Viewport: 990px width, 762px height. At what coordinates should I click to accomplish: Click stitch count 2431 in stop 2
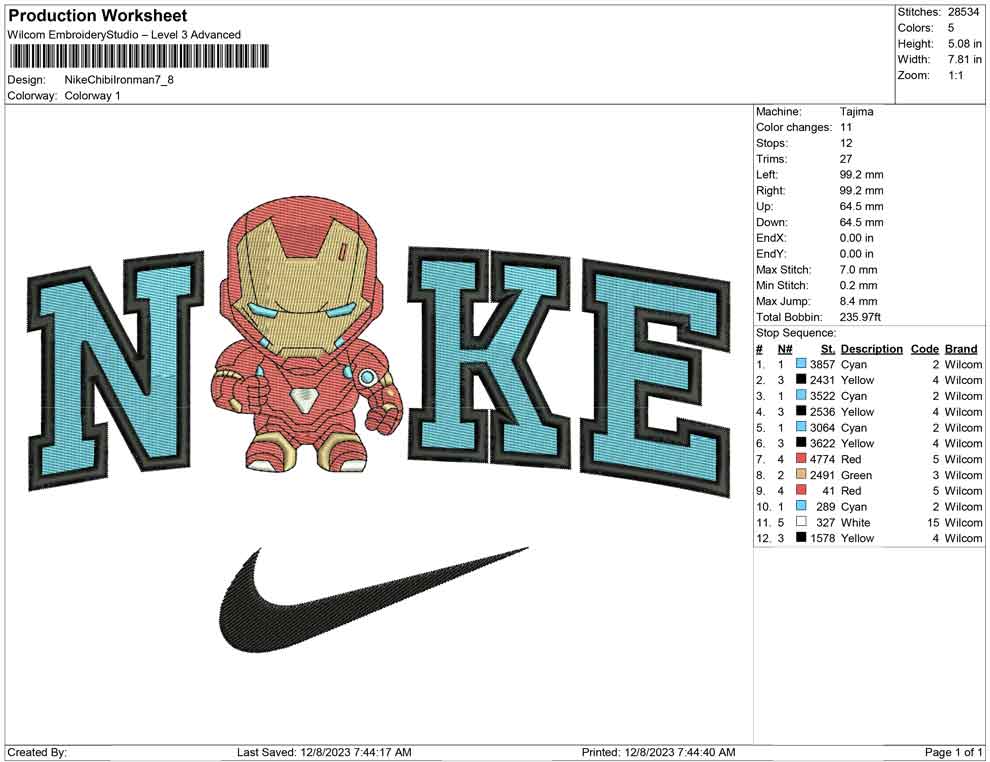coord(822,379)
